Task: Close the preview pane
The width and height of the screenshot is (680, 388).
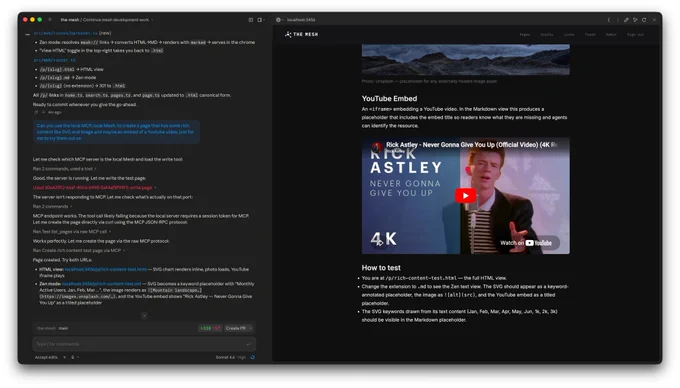Action: click(654, 20)
